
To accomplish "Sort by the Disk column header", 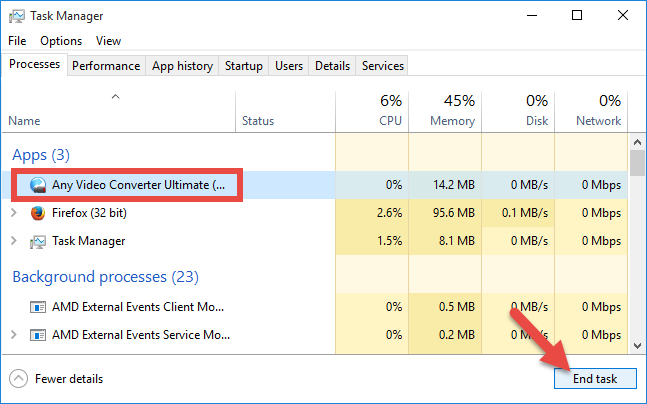I will click(x=518, y=112).
